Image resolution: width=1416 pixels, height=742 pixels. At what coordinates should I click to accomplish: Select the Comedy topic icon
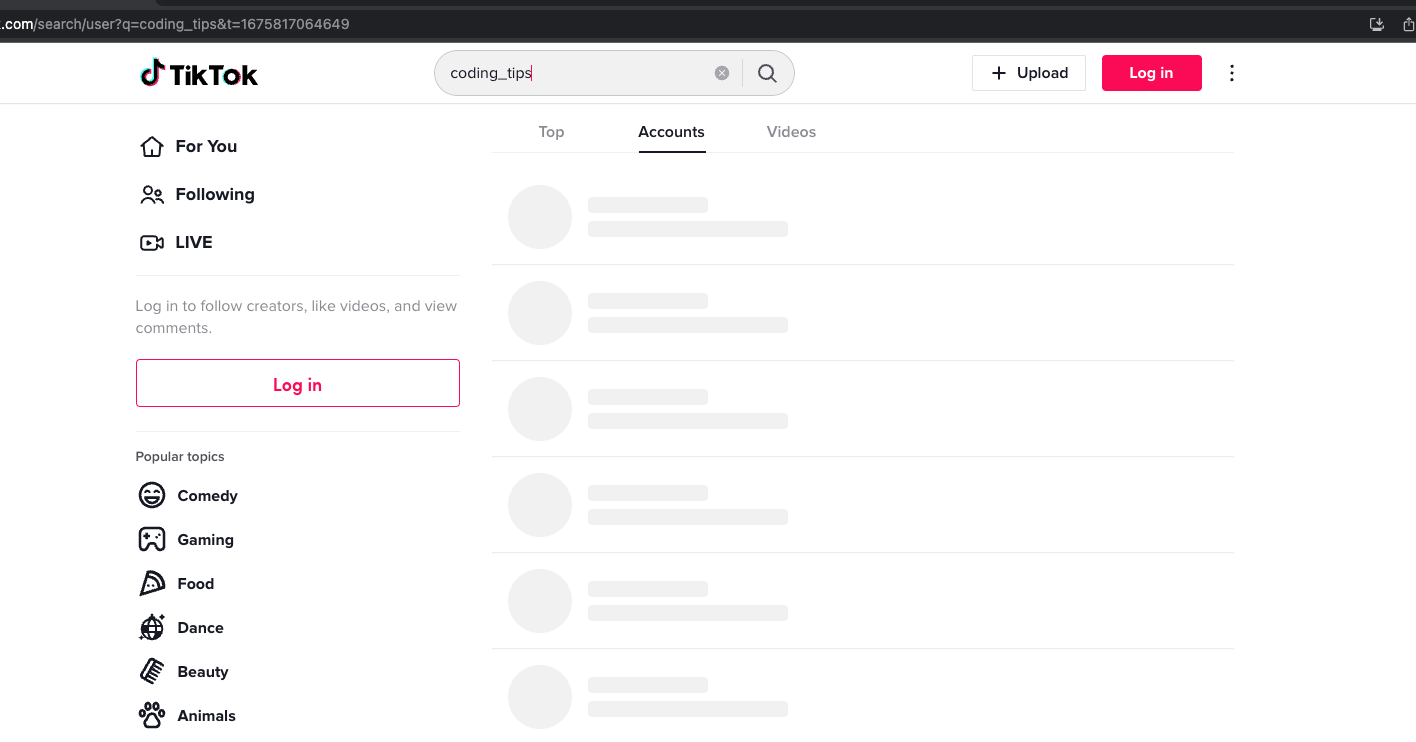pos(151,495)
